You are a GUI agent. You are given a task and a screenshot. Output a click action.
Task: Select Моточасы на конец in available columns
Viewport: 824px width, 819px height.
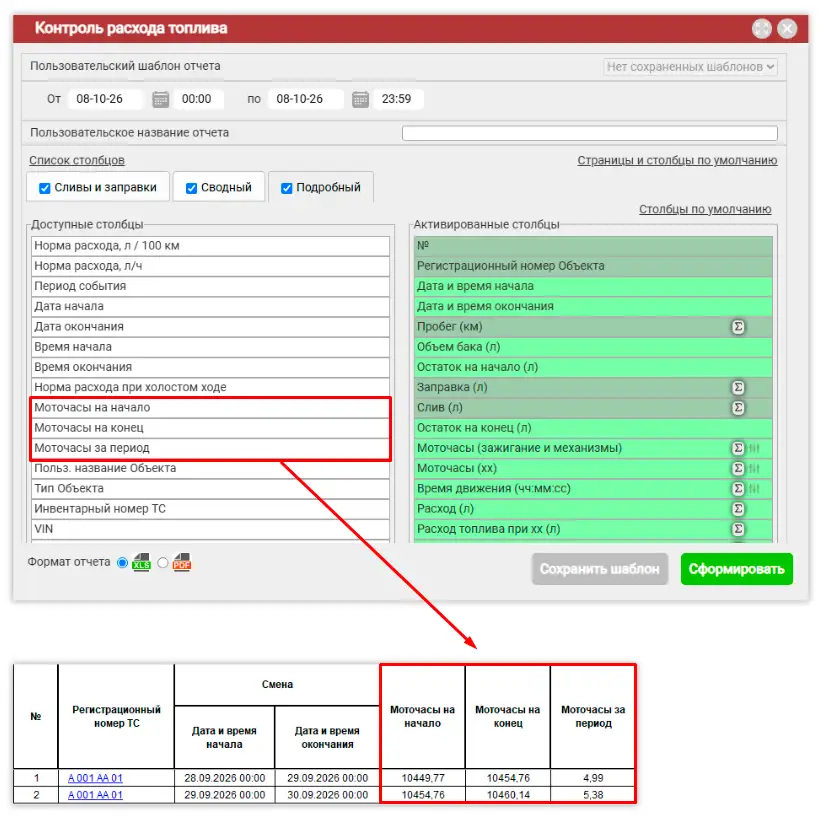coord(211,428)
